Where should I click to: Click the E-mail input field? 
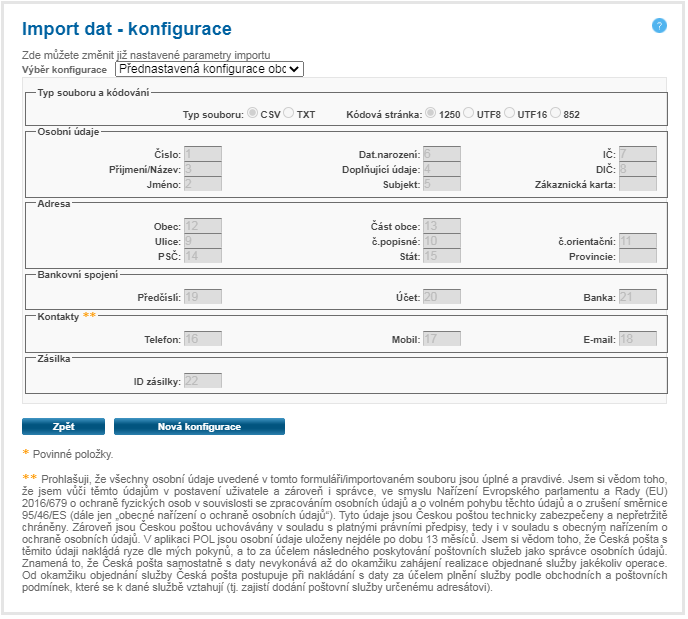637,339
